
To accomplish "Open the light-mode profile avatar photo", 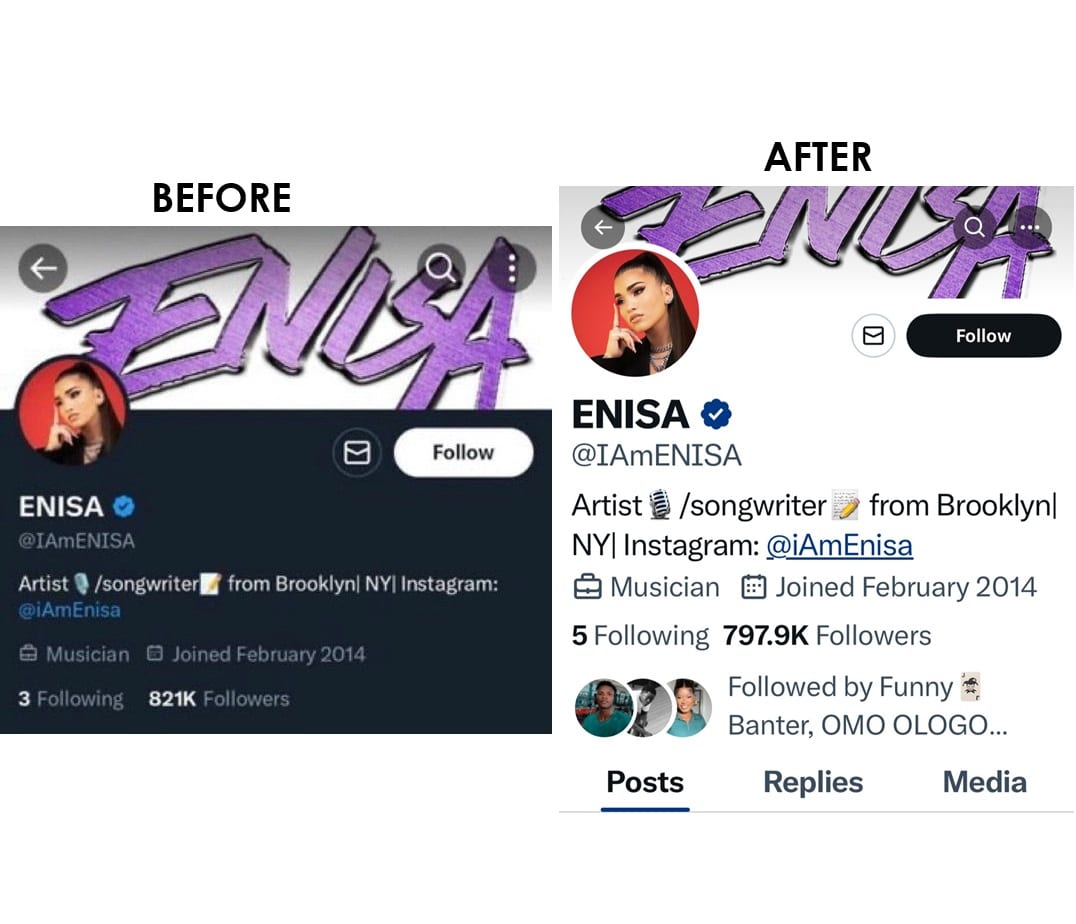I will tap(635, 313).
